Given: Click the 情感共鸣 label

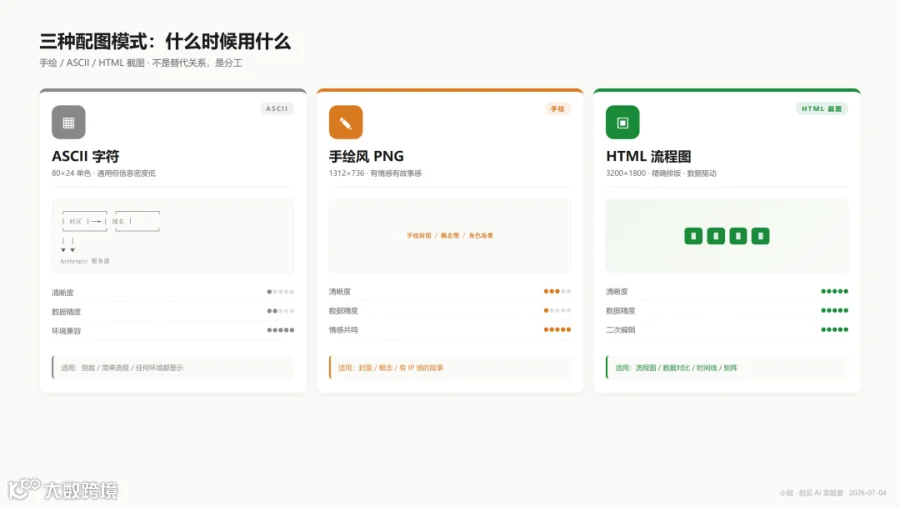Looking at the screenshot, I should (x=343, y=330).
